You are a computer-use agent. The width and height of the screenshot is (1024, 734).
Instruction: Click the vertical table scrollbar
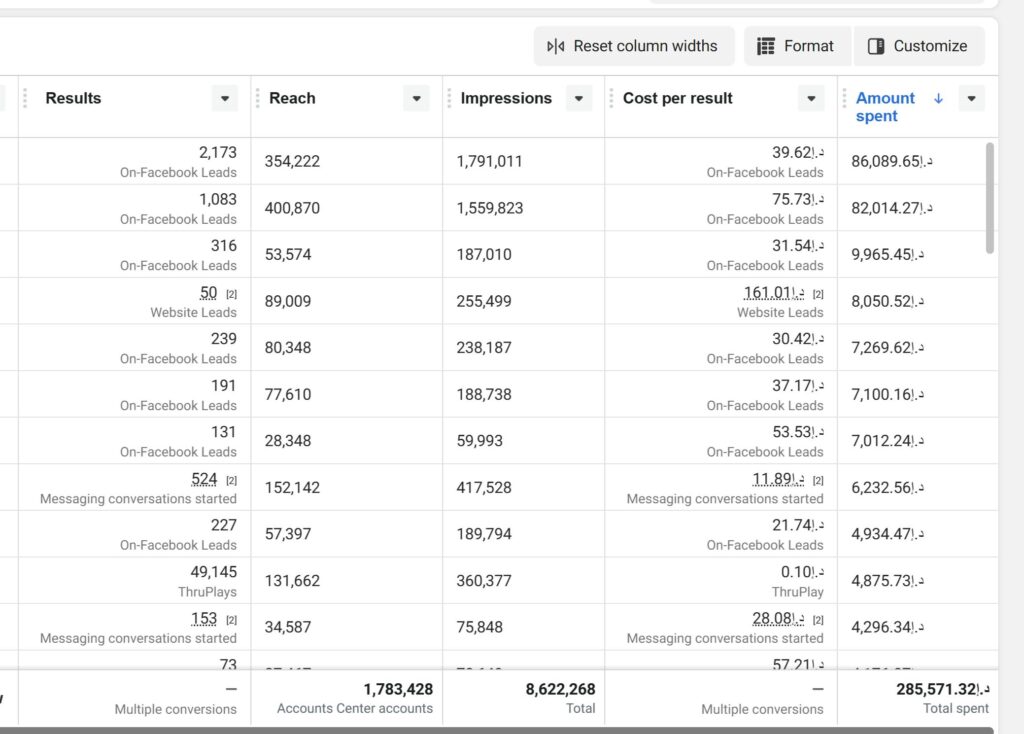point(990,198)
